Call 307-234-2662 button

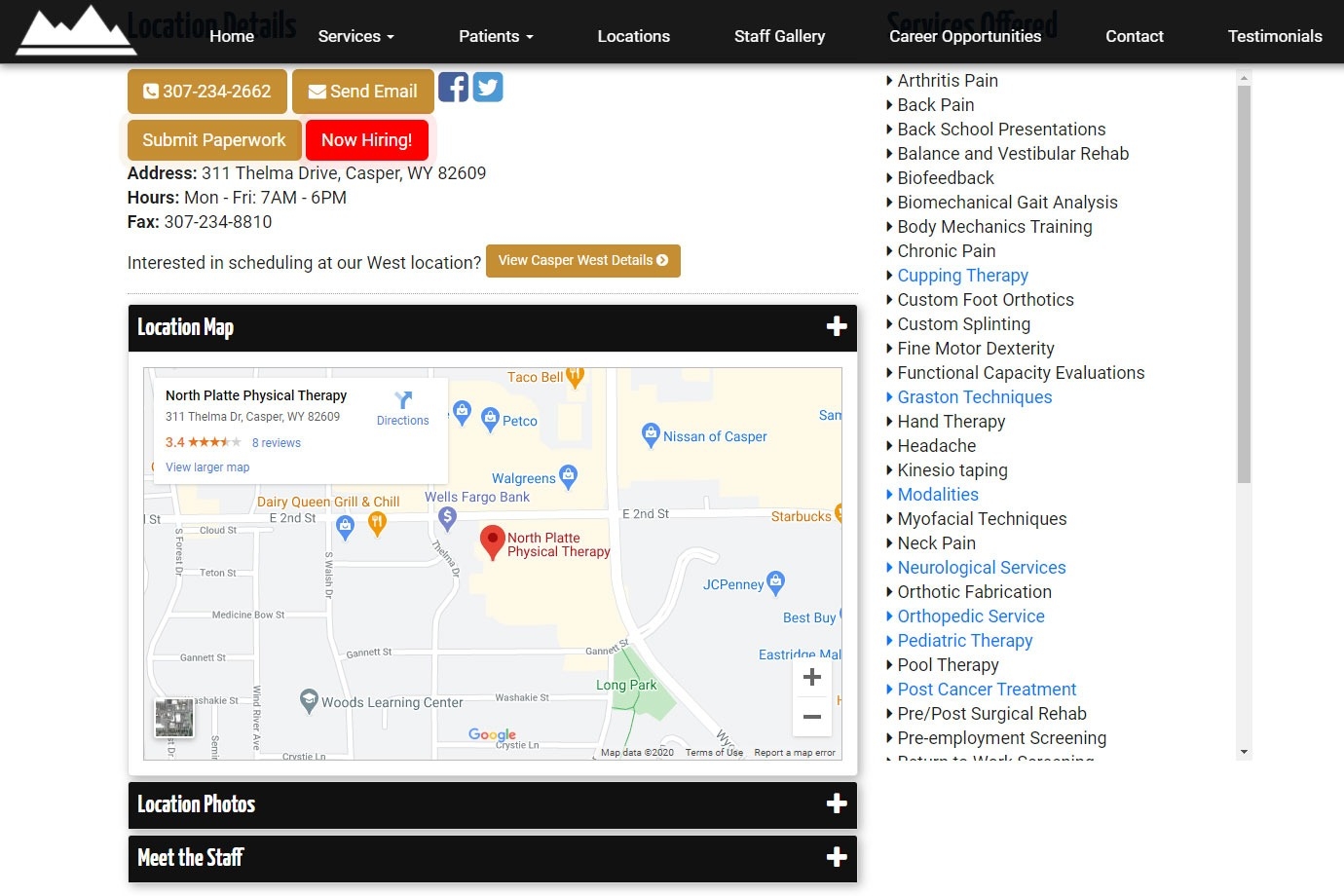click(207, 92)
